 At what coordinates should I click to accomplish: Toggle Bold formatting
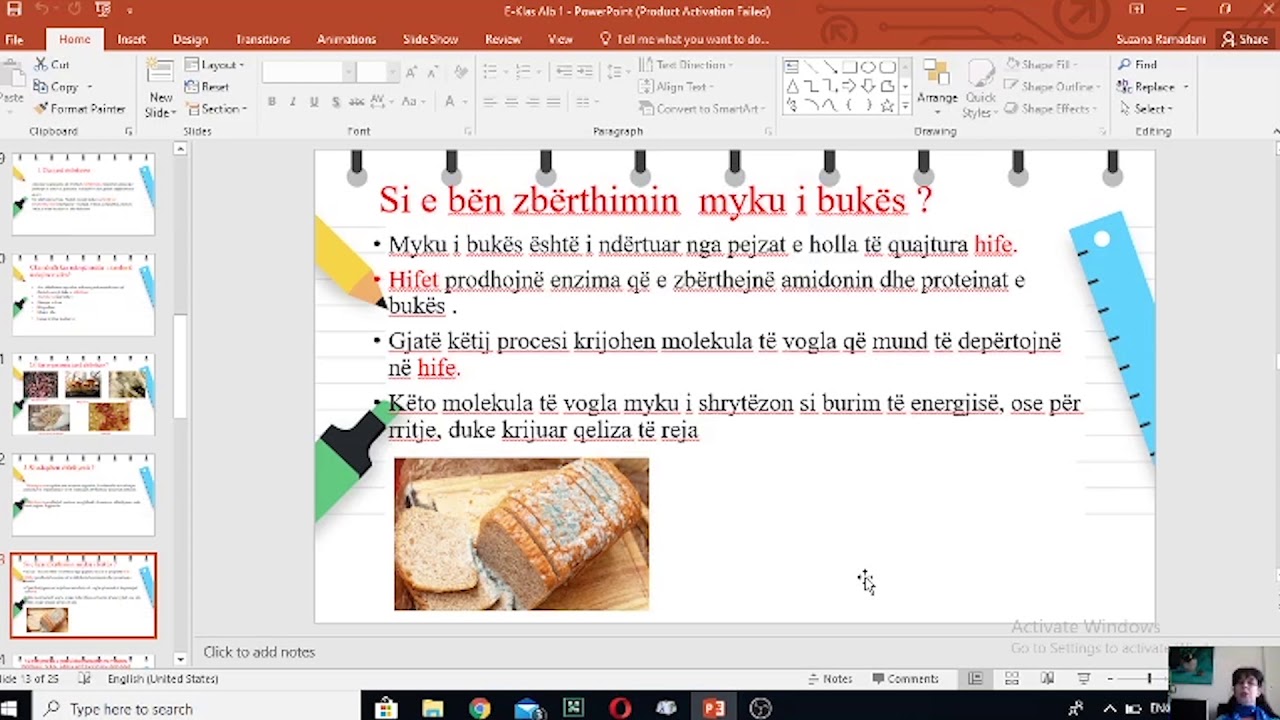[x=271, y=102]
